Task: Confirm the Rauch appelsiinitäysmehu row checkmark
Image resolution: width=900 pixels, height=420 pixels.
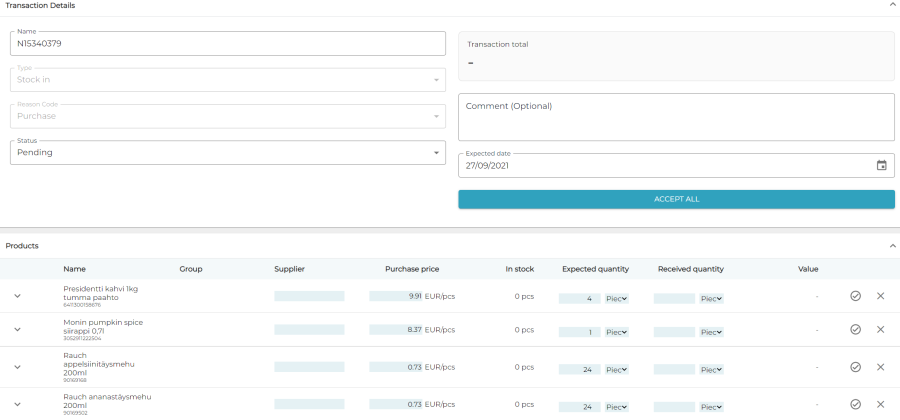Action: [x=855, y=367]
